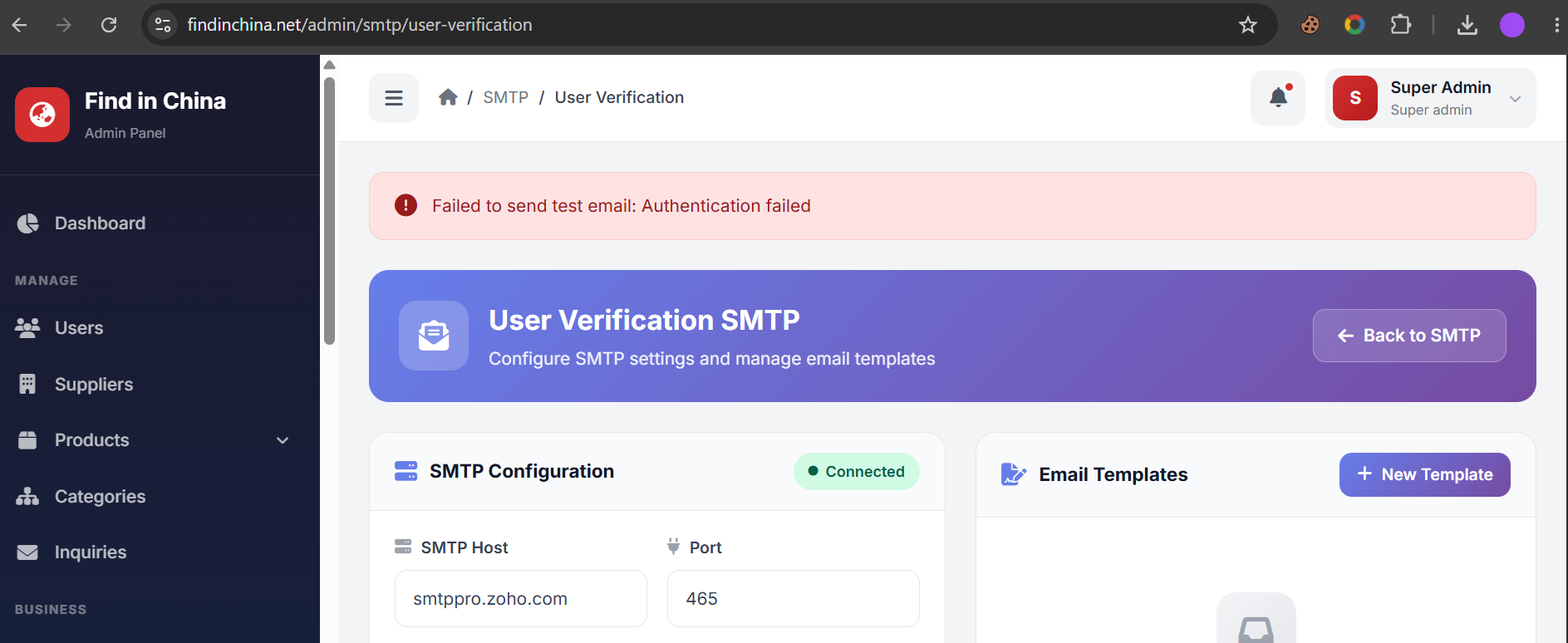
Task: Click the 'MANAGE' section label
Action: (47, 281)
